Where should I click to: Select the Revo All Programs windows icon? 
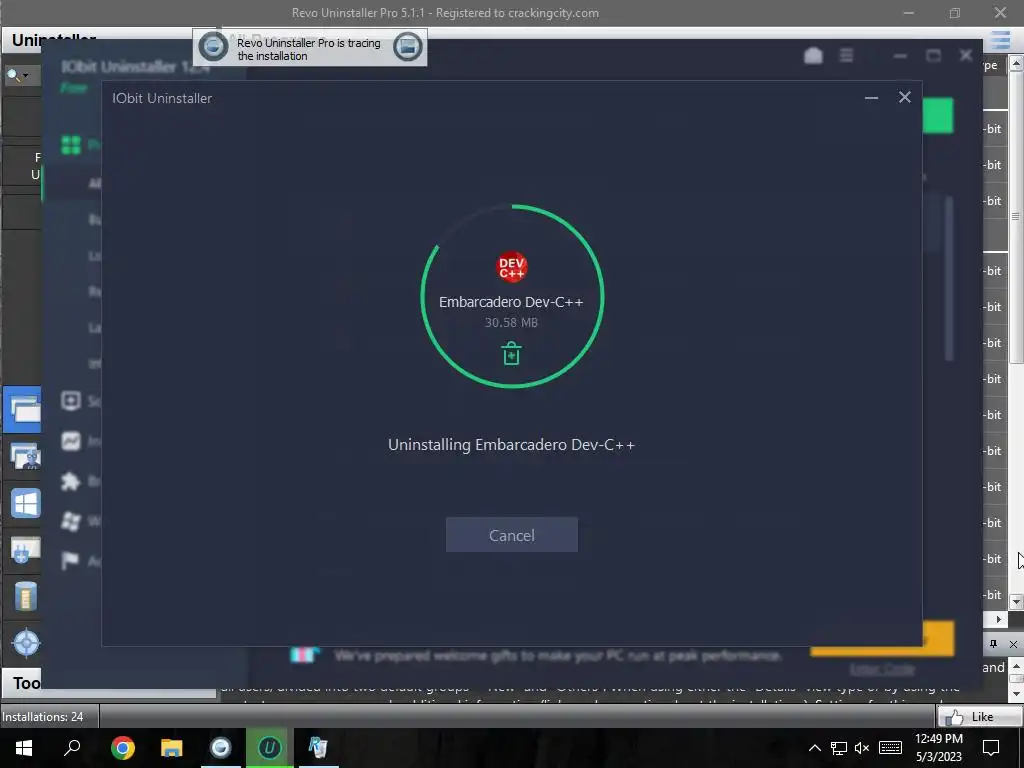click(24, 410)
